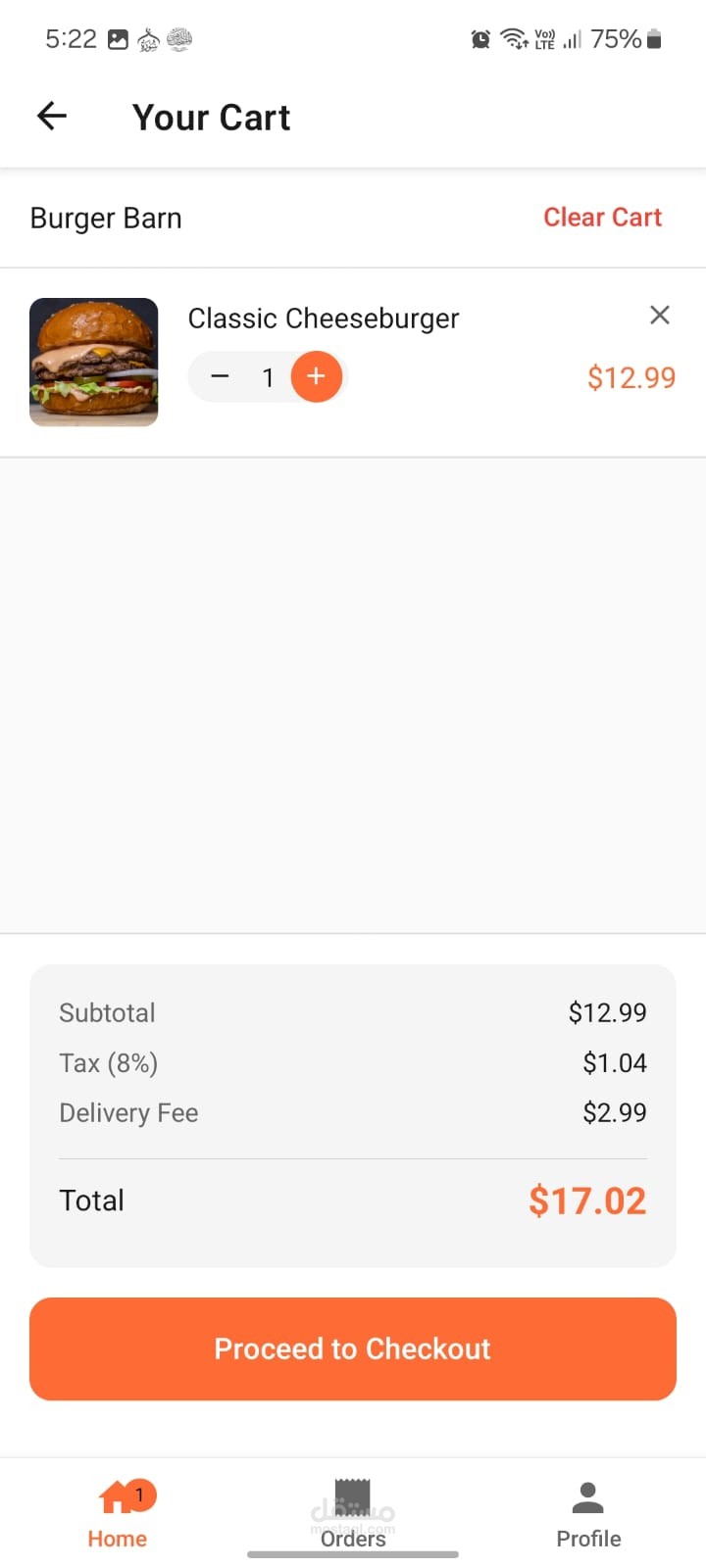Tap the $17.02 total amount
706x1568 pixels.
pos(587,1200)
